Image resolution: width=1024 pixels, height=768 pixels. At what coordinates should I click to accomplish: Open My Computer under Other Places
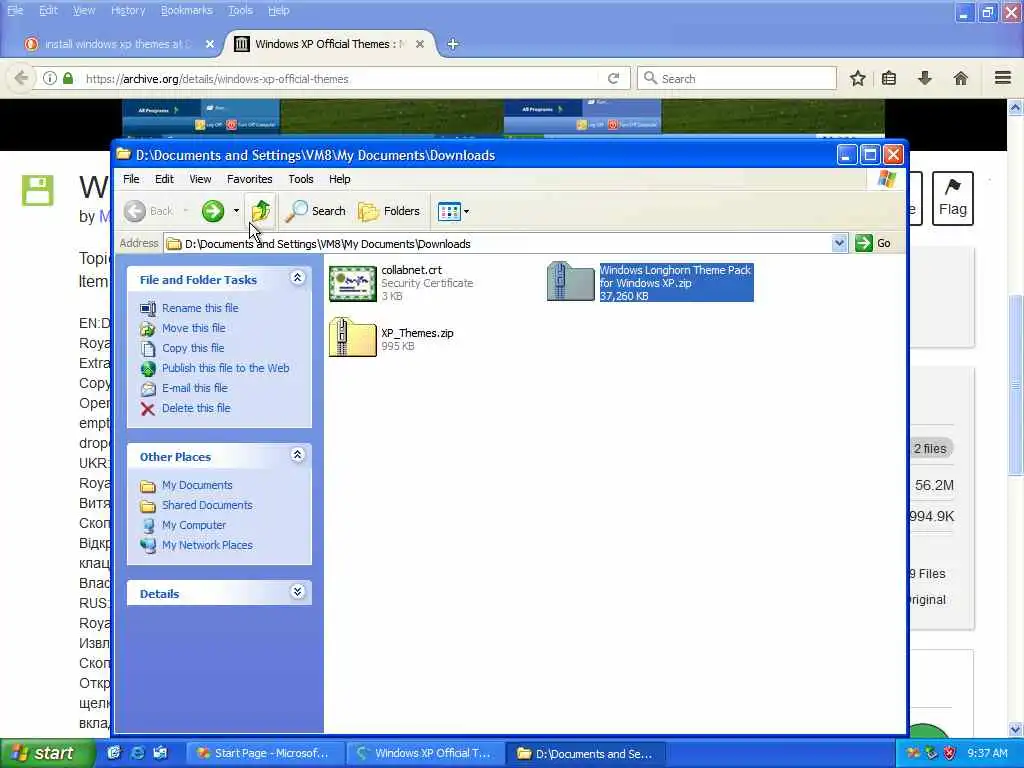click(x=194, y=525)
